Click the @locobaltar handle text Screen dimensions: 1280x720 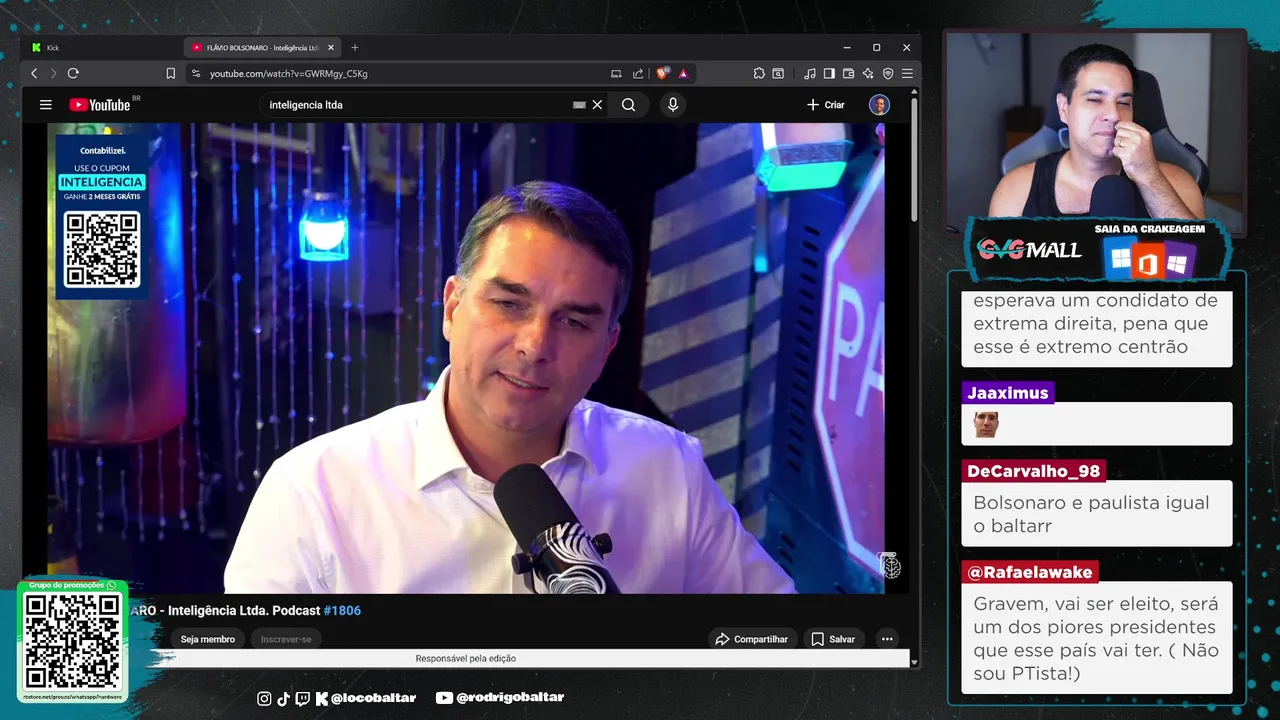[x=373, y=698]
